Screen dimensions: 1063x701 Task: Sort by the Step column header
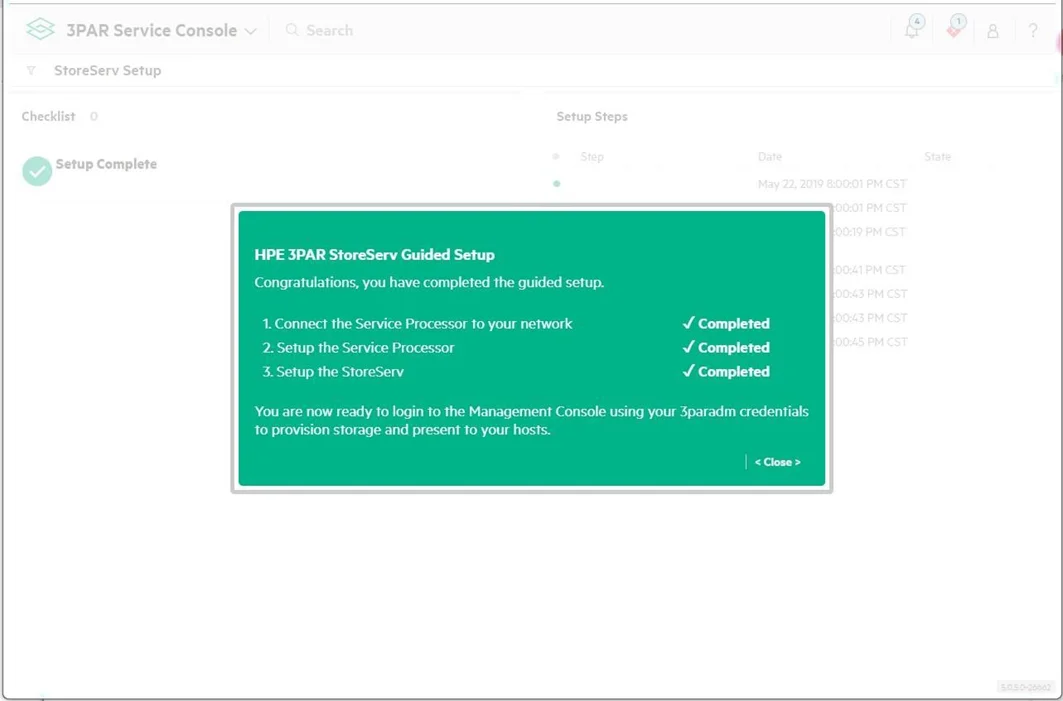point(592,157)
